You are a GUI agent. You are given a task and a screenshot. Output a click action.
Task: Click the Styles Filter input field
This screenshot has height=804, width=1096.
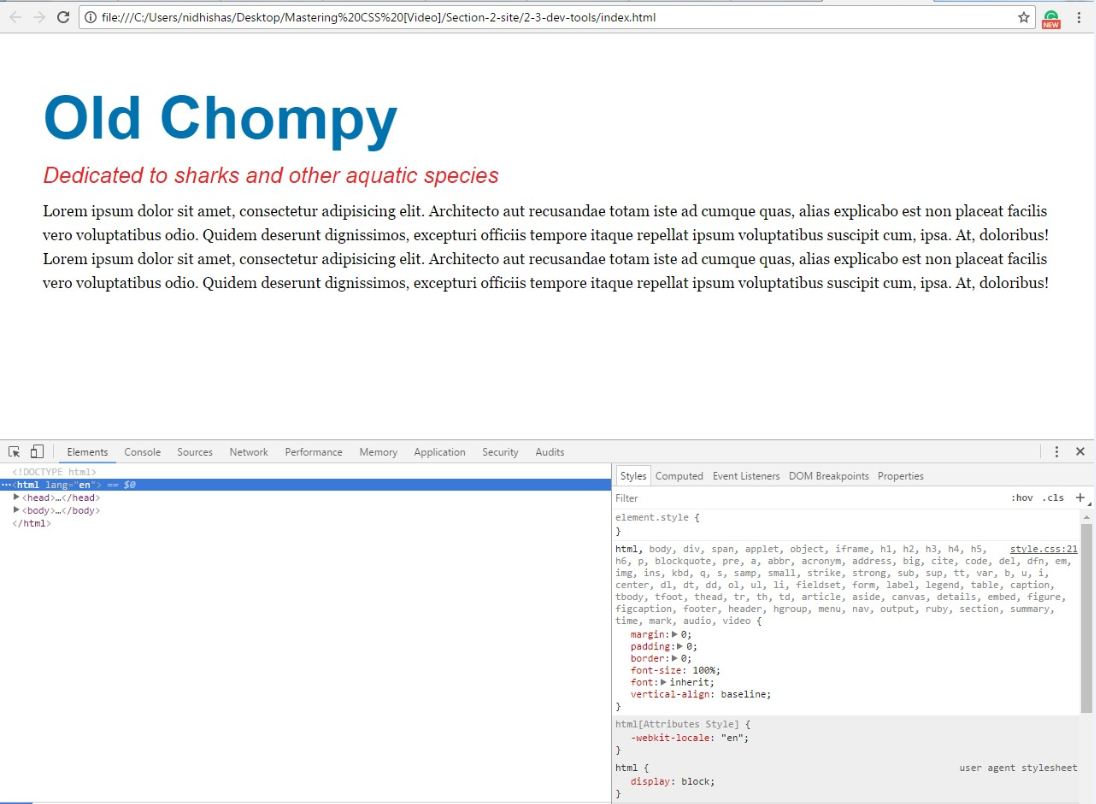(807, 498)
